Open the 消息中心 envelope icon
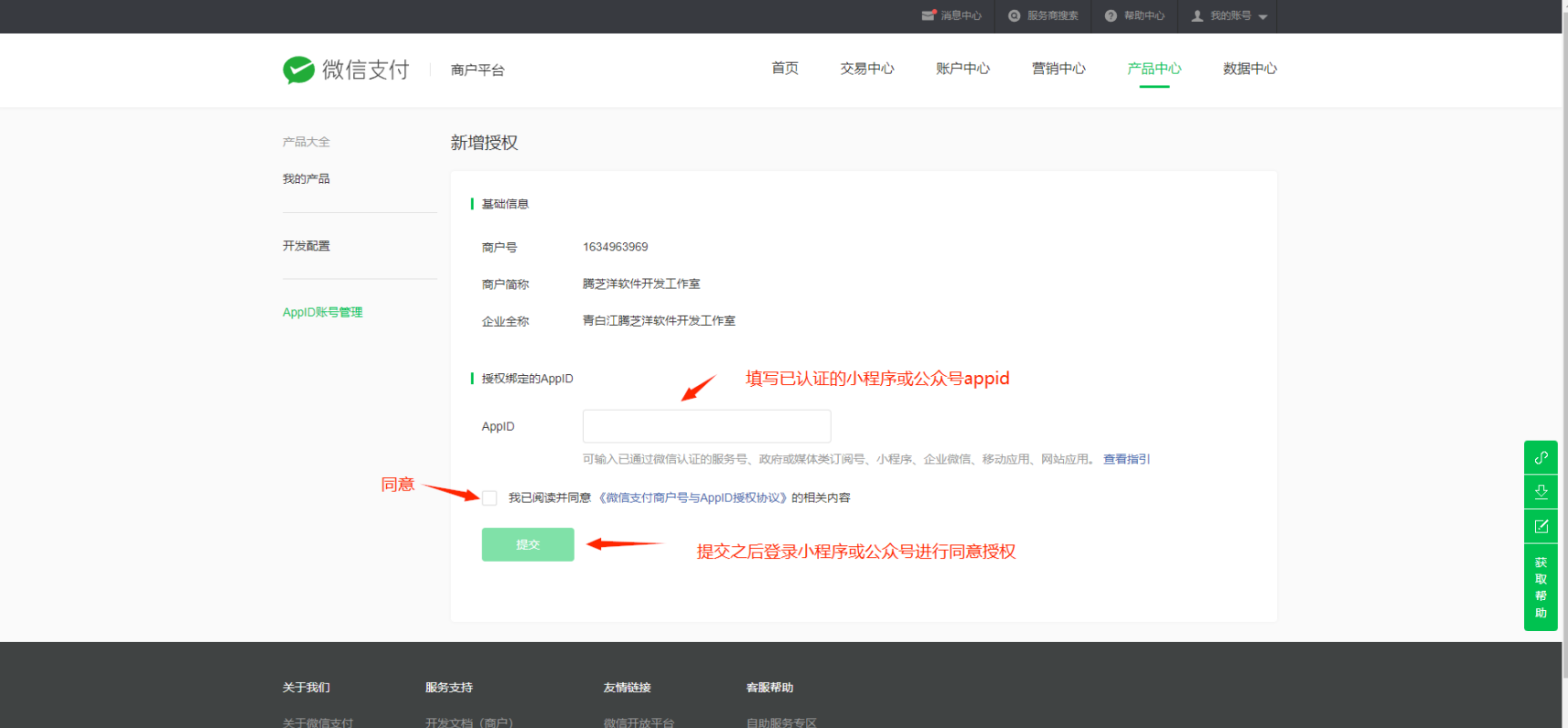 929,16
